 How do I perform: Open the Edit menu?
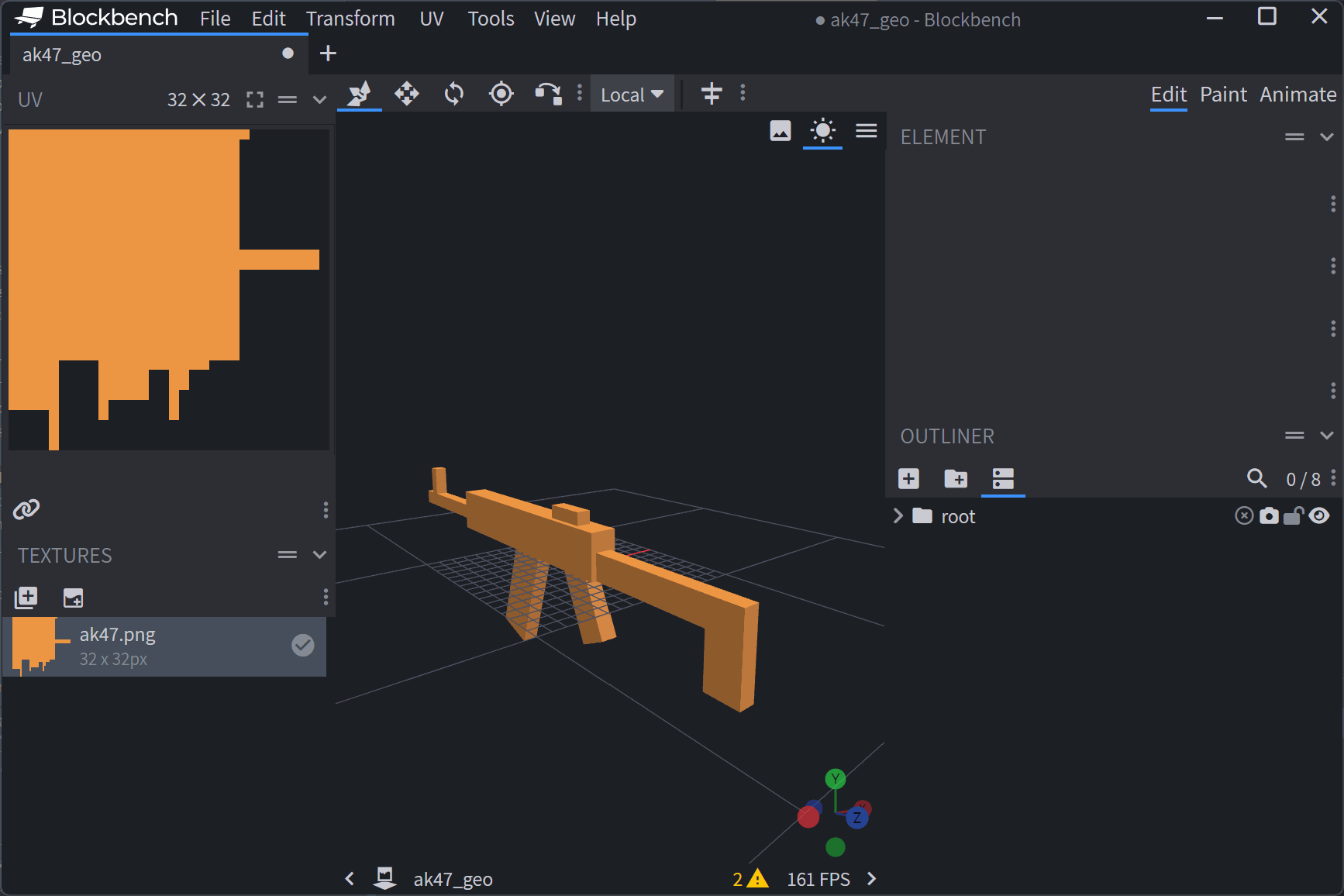coord(268,19)
